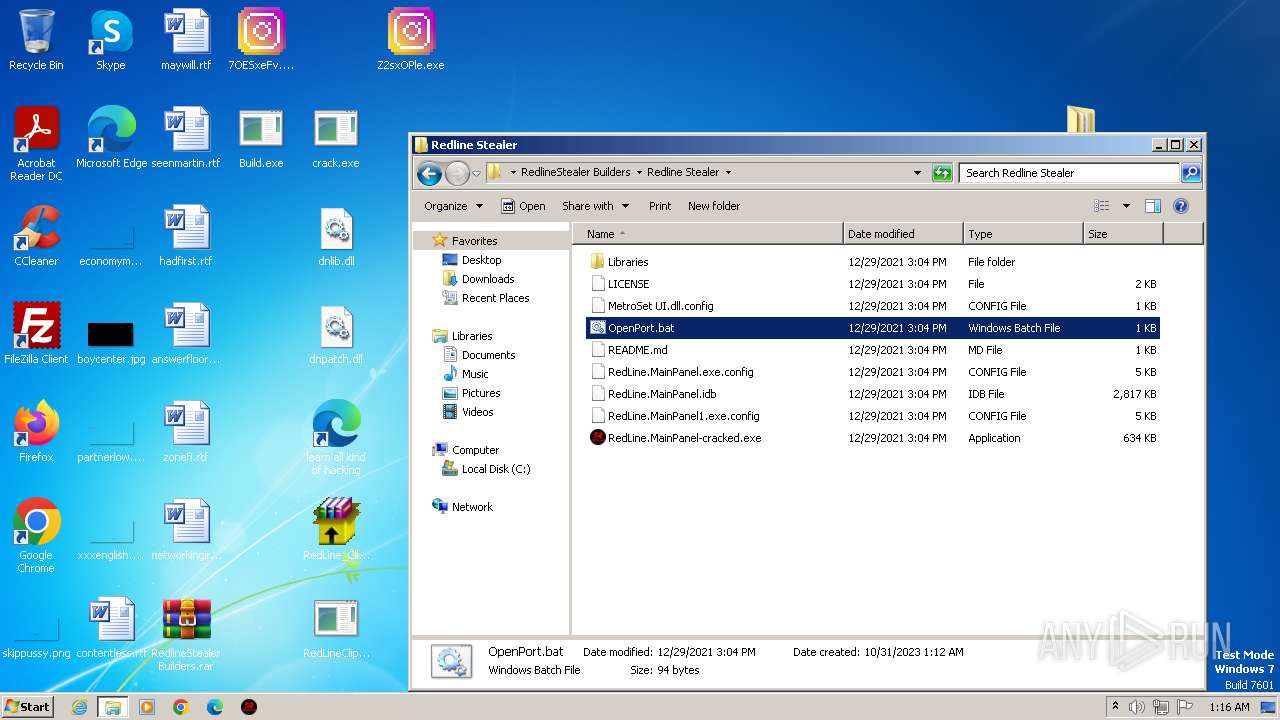
Task: Select RedlineStealer Builders.rar archive on desktop
Action: coord(186,634)
